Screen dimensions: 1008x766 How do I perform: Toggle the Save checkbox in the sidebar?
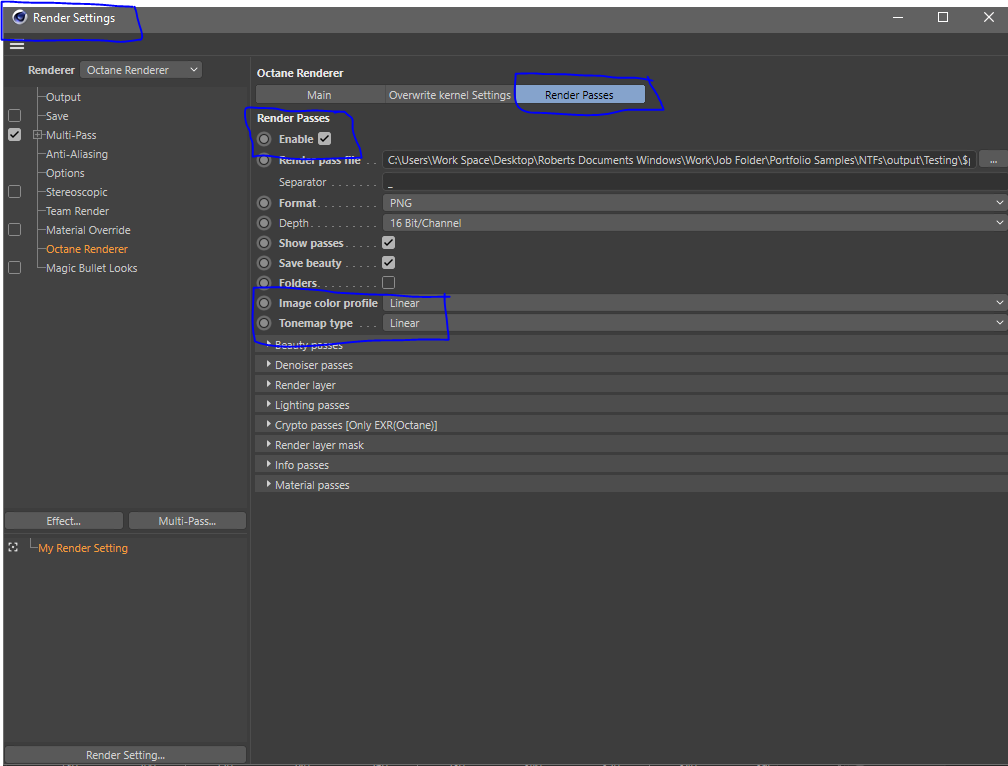15,116
